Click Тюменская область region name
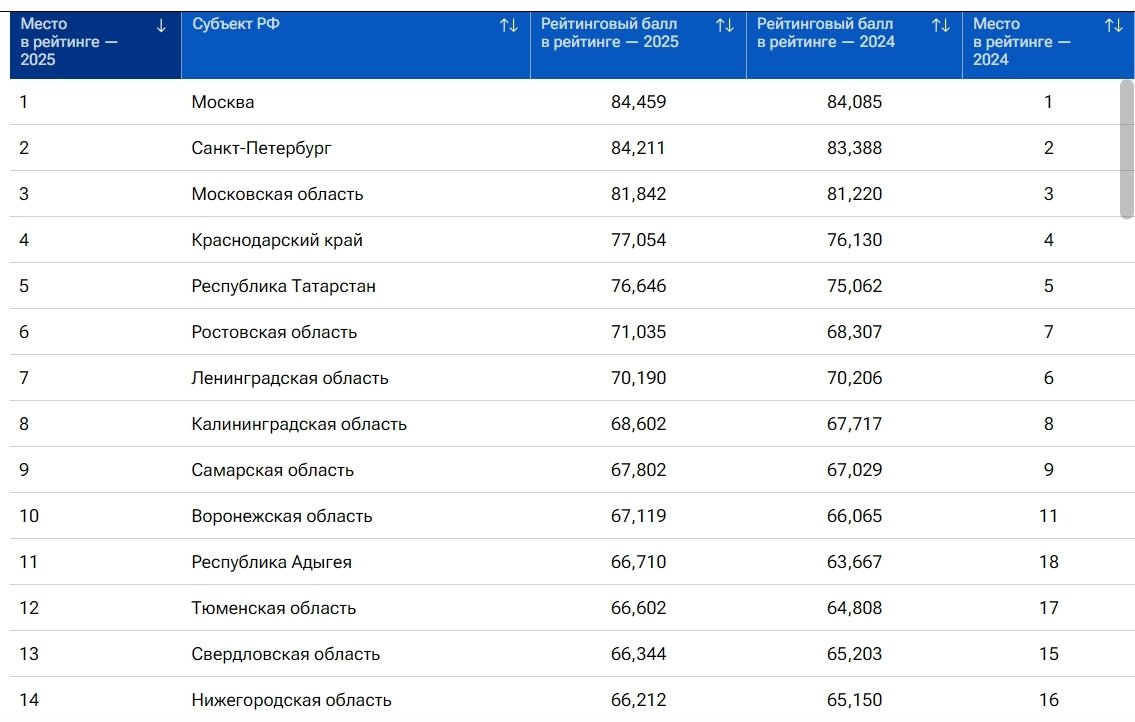 273,608
